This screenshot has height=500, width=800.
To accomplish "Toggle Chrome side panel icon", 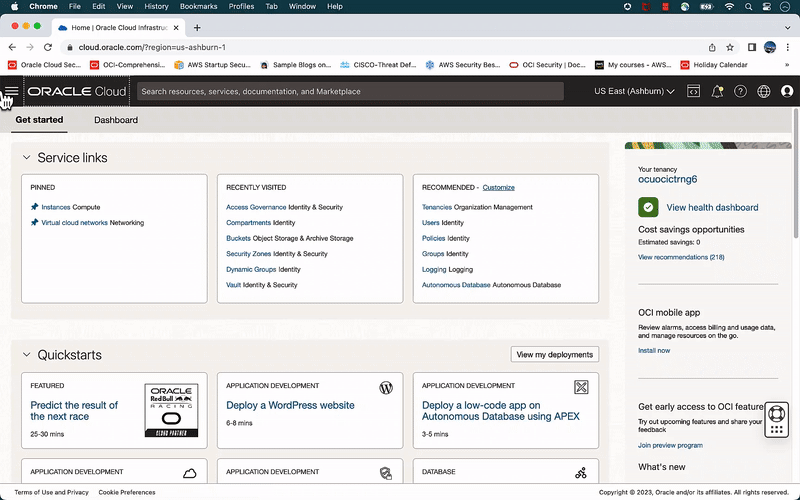I will click(x=752, y=47).
